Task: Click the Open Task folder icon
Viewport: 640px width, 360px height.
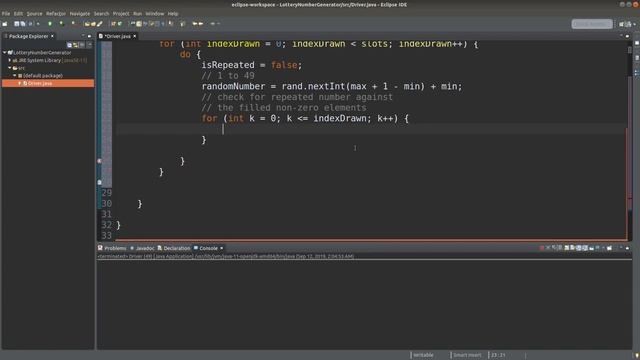Action: tap(93, 24)
